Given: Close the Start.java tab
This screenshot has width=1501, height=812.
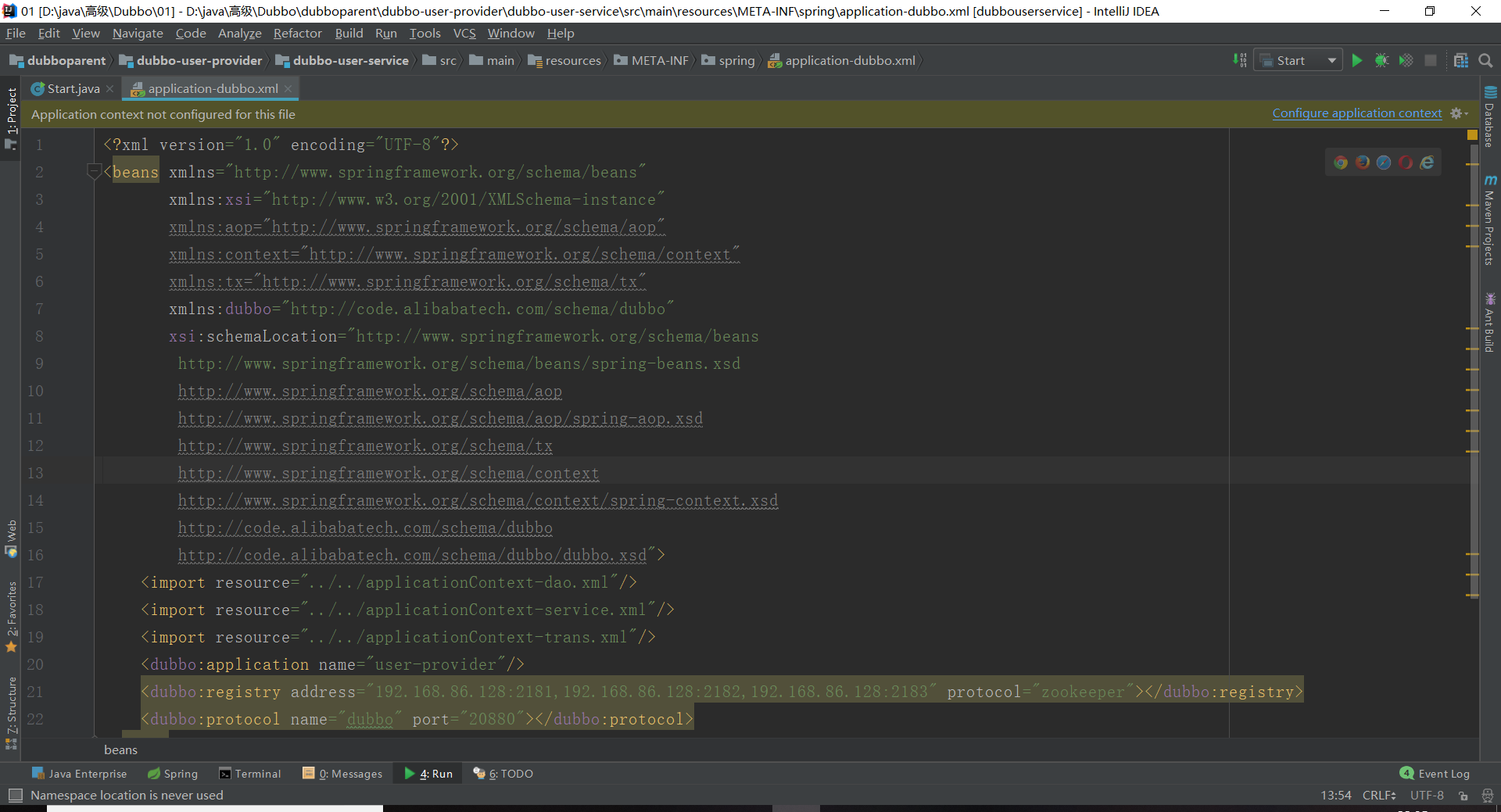Looking at the screenshot, I should pos(110,88).
